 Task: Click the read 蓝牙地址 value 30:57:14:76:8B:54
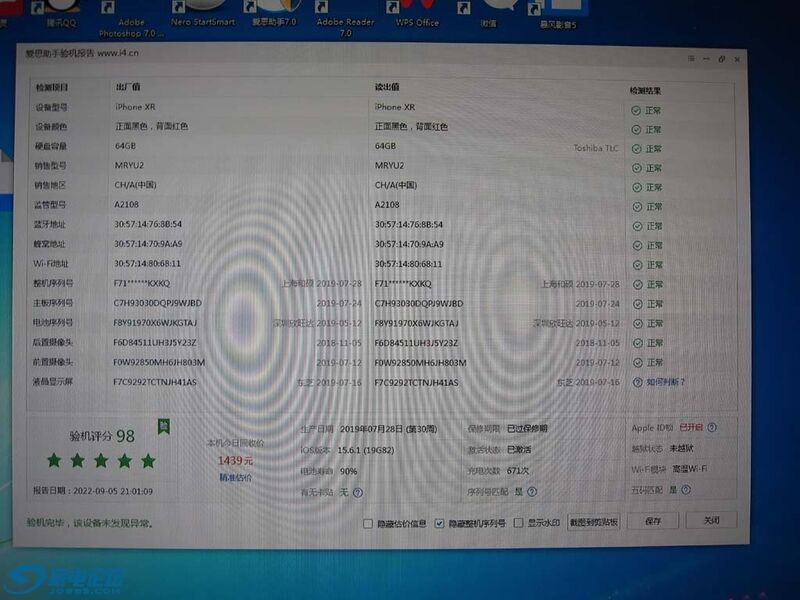[409, 224]
